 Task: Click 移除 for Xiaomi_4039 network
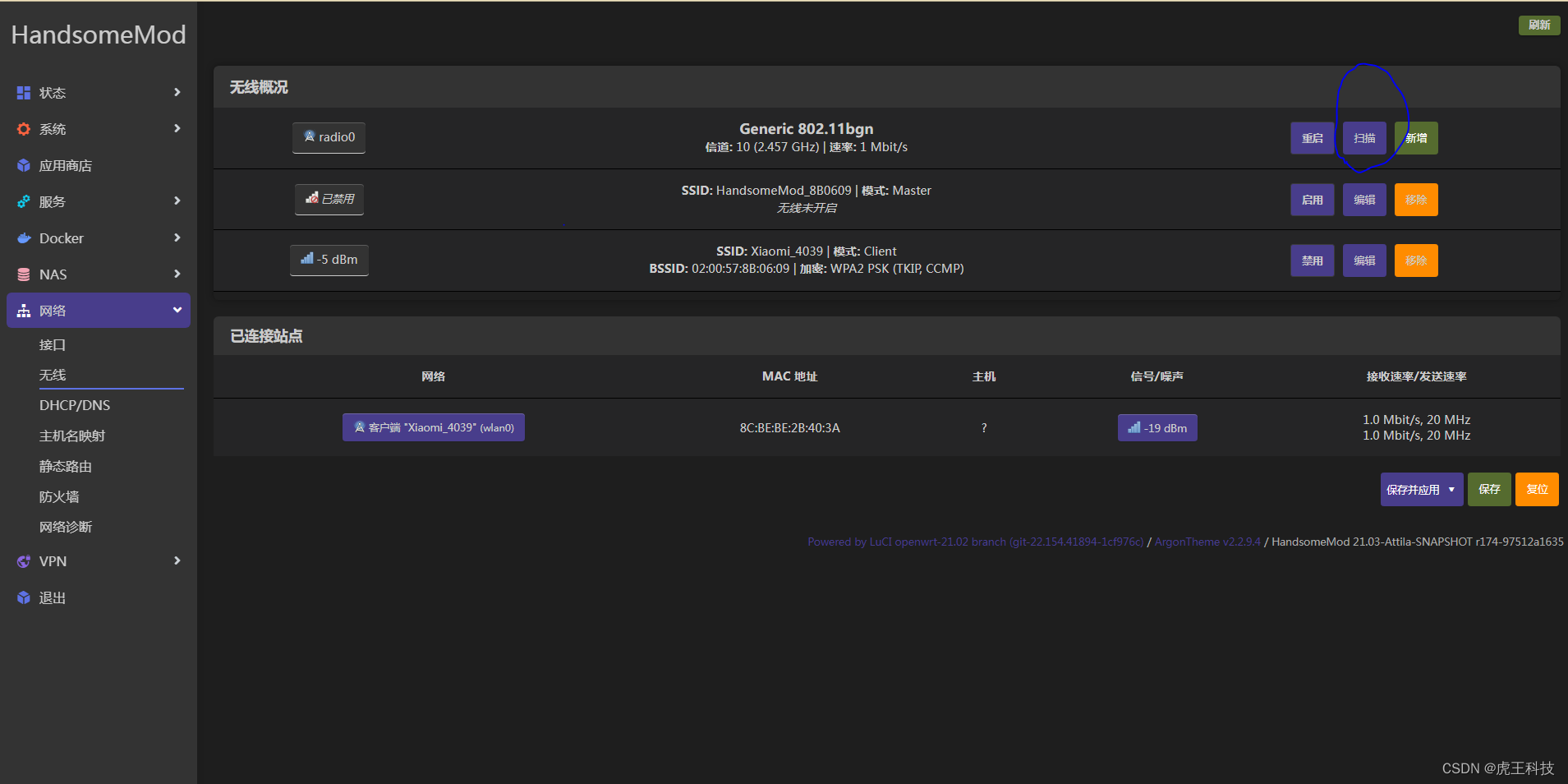tap(1416, 261)
